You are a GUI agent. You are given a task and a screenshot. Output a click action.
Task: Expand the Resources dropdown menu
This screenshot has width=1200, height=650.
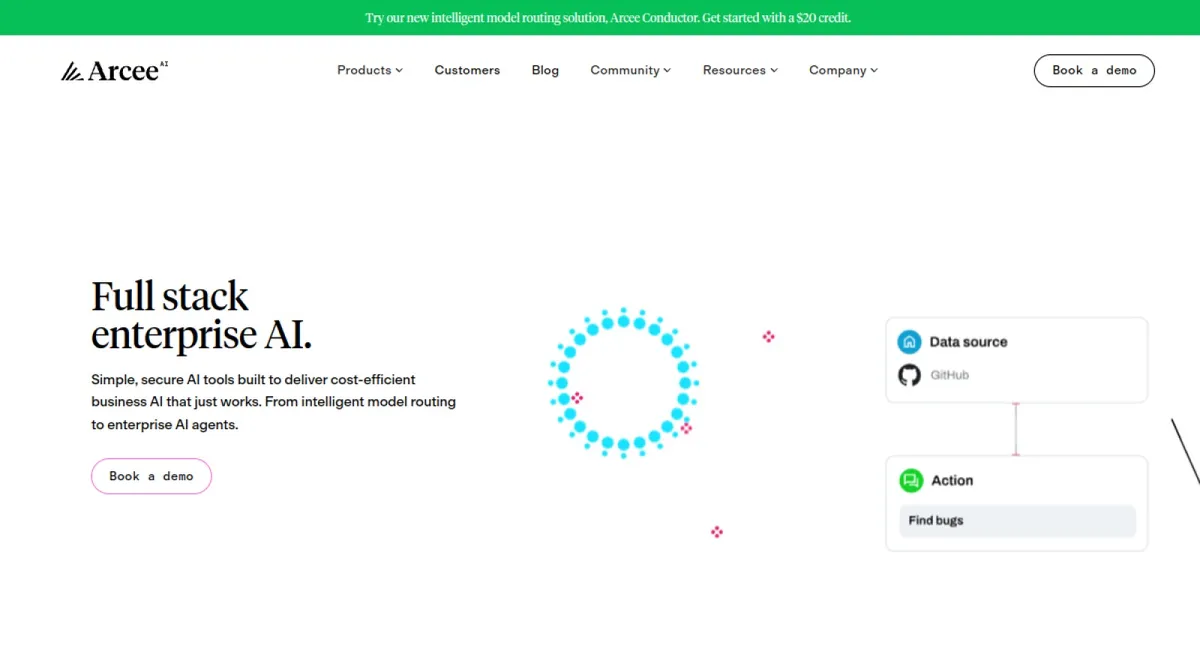pyautogui.click(x=741, y=70)
